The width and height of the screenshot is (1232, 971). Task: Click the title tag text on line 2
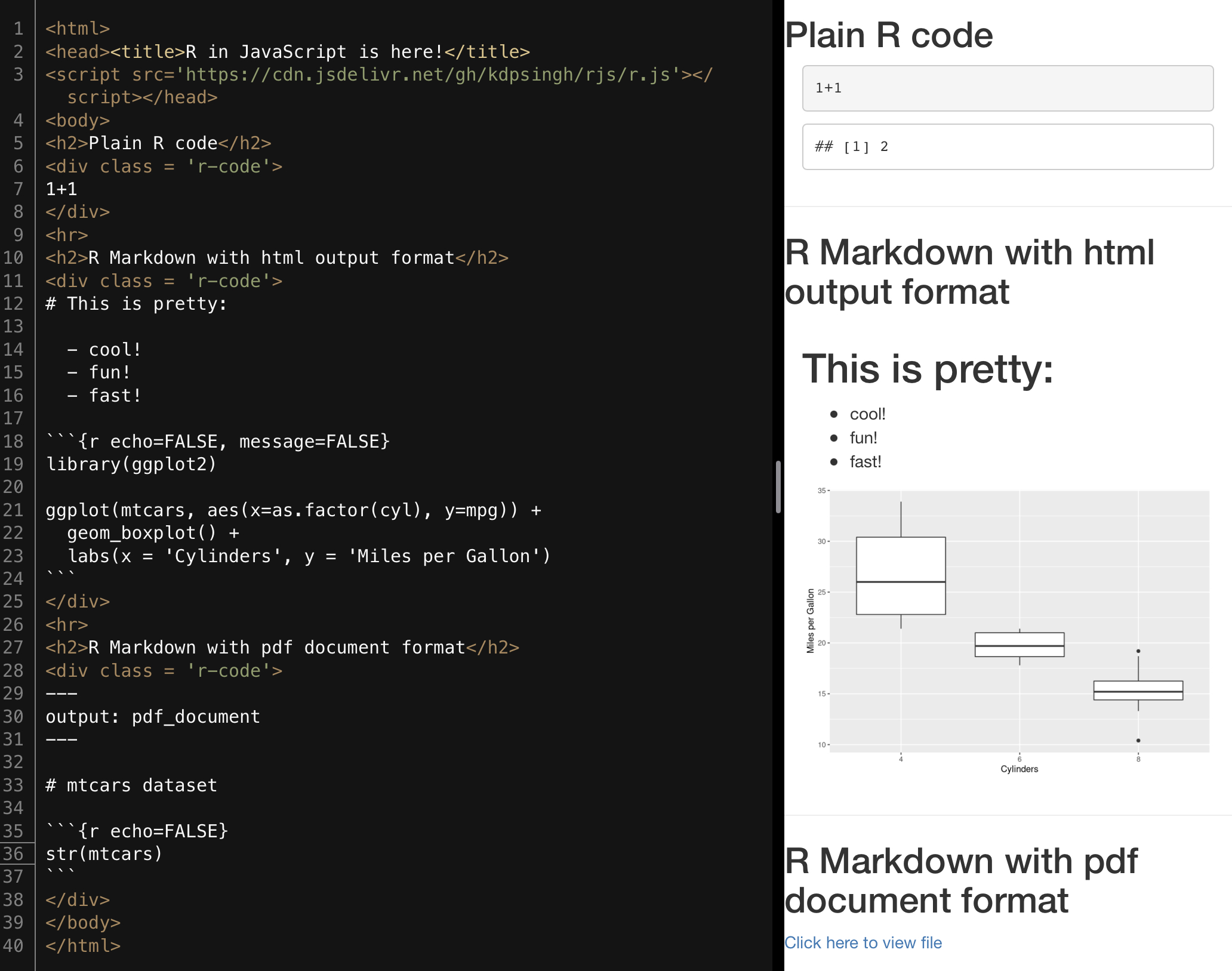pyautogui.click(x=314, y=52)
